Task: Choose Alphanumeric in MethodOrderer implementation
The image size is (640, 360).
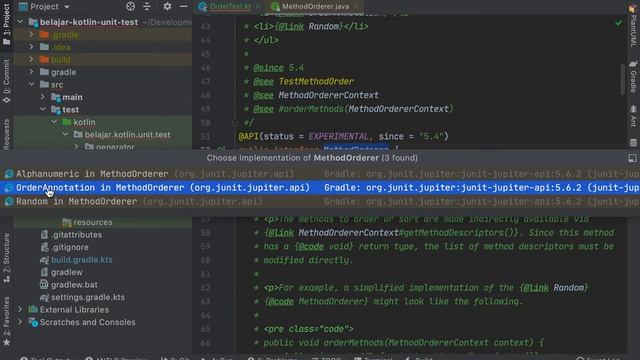Action: 320,174
